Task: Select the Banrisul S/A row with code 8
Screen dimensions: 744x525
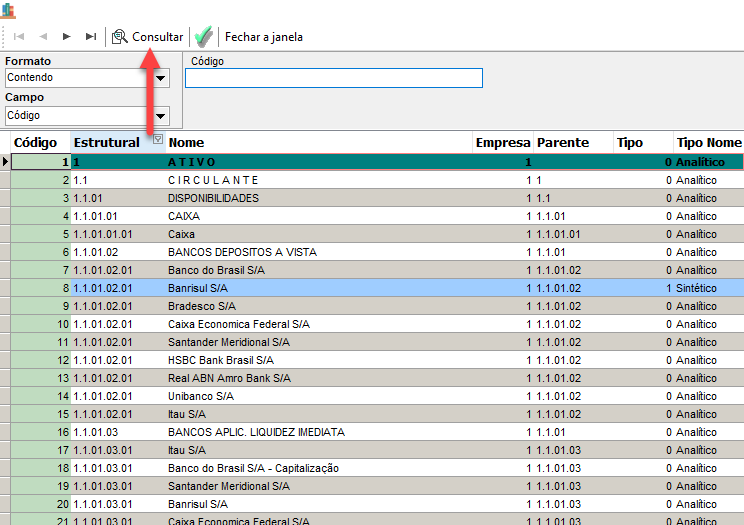Action: [x=201, y=288]
